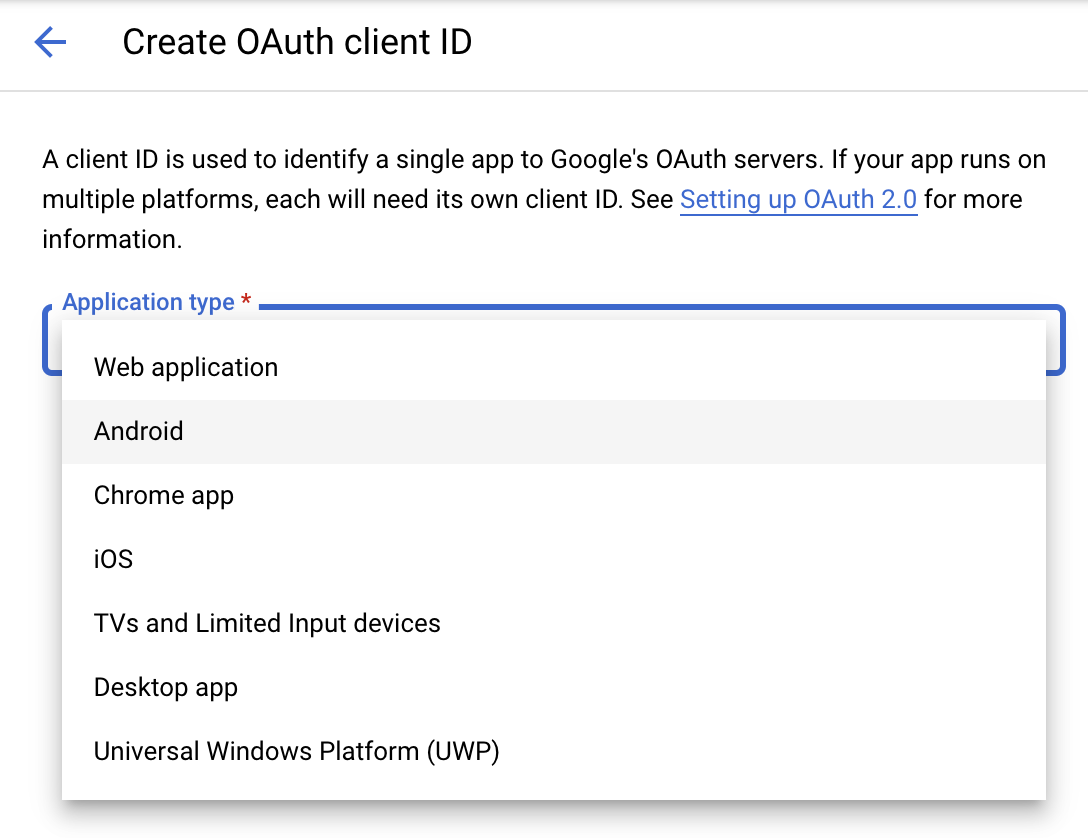Select the Desktop app option

(x=554, y=687)
